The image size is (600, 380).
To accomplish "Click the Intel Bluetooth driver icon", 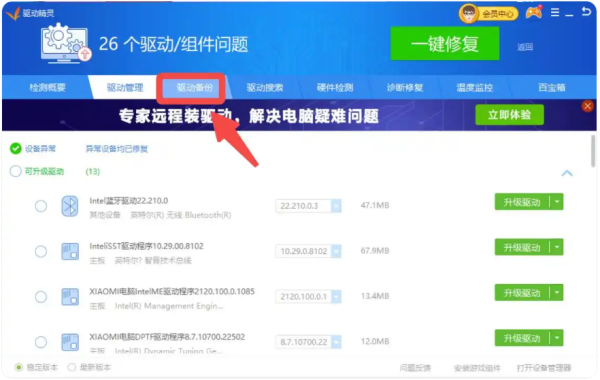I will pos(70,206).
